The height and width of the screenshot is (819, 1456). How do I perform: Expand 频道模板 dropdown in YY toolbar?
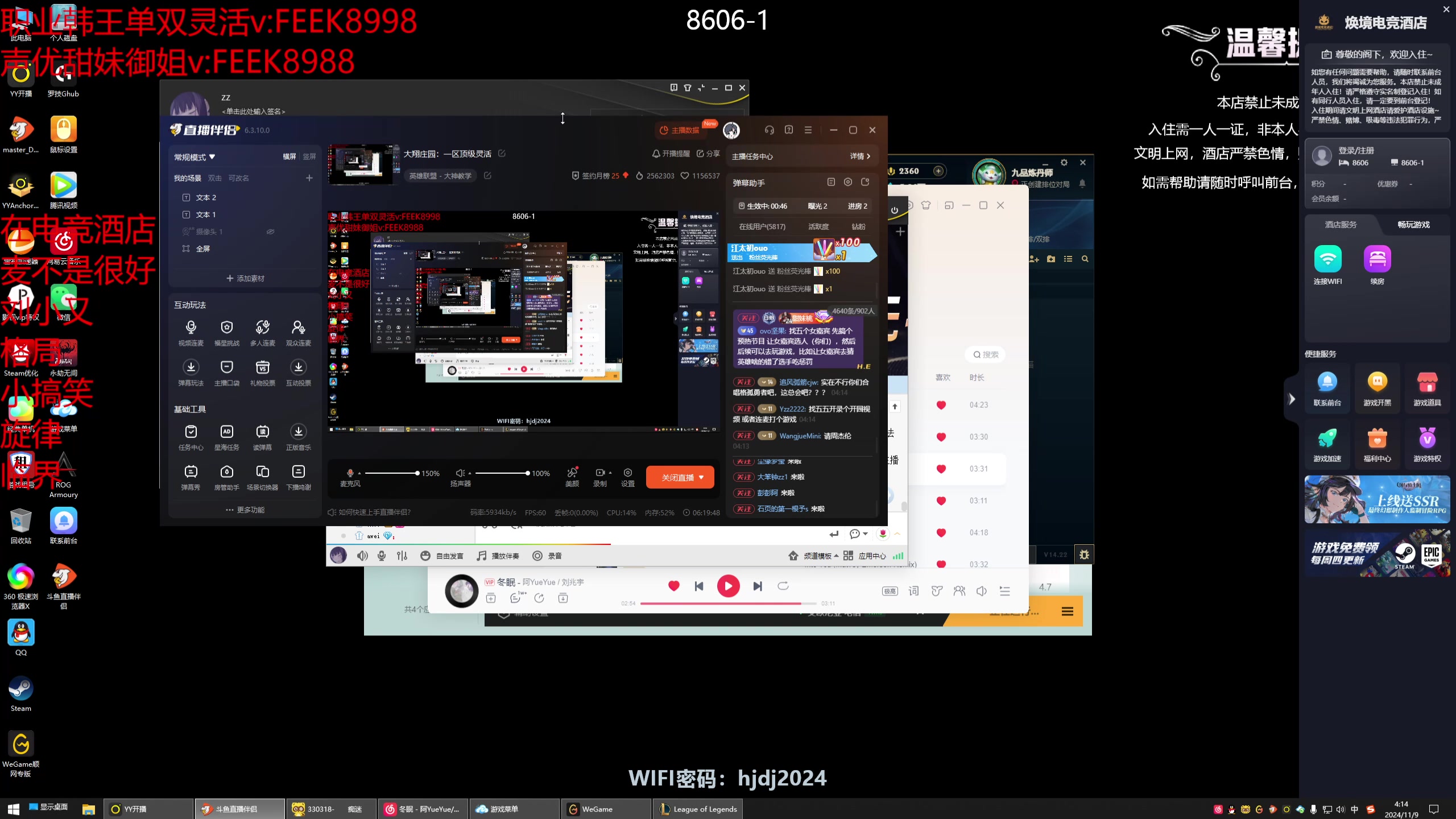point(821,556)
